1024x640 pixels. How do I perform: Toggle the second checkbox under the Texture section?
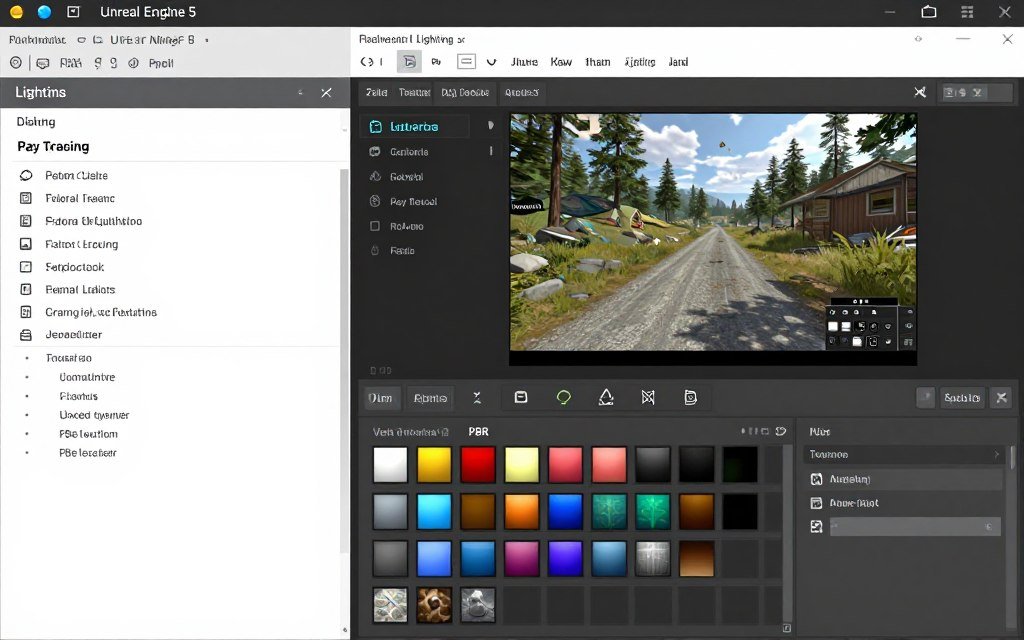pyautogui.click(x=818, y=503)
